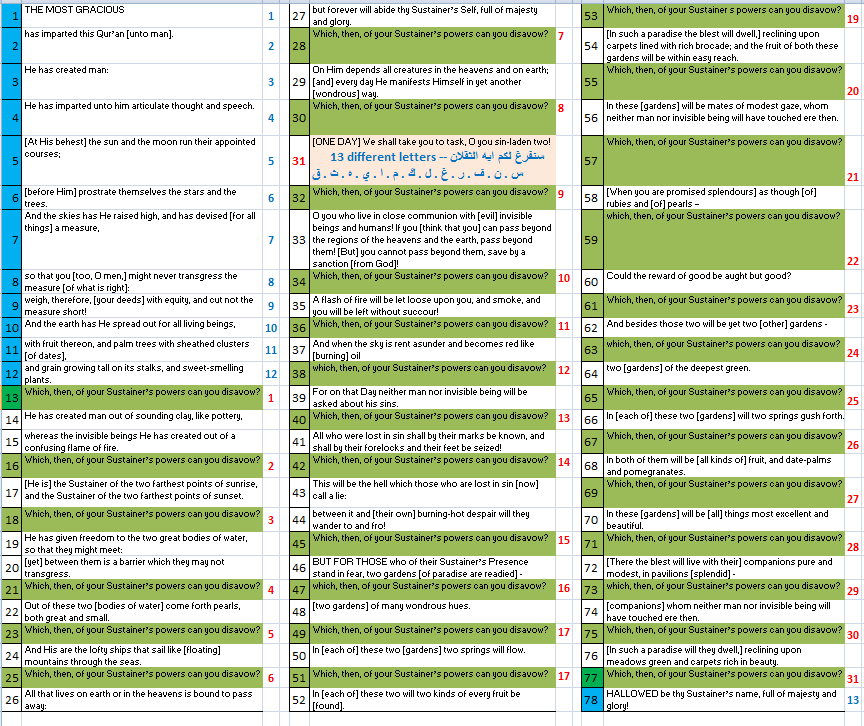
Task: Click the green-filled row number 13
Action: tap(12, 398)
